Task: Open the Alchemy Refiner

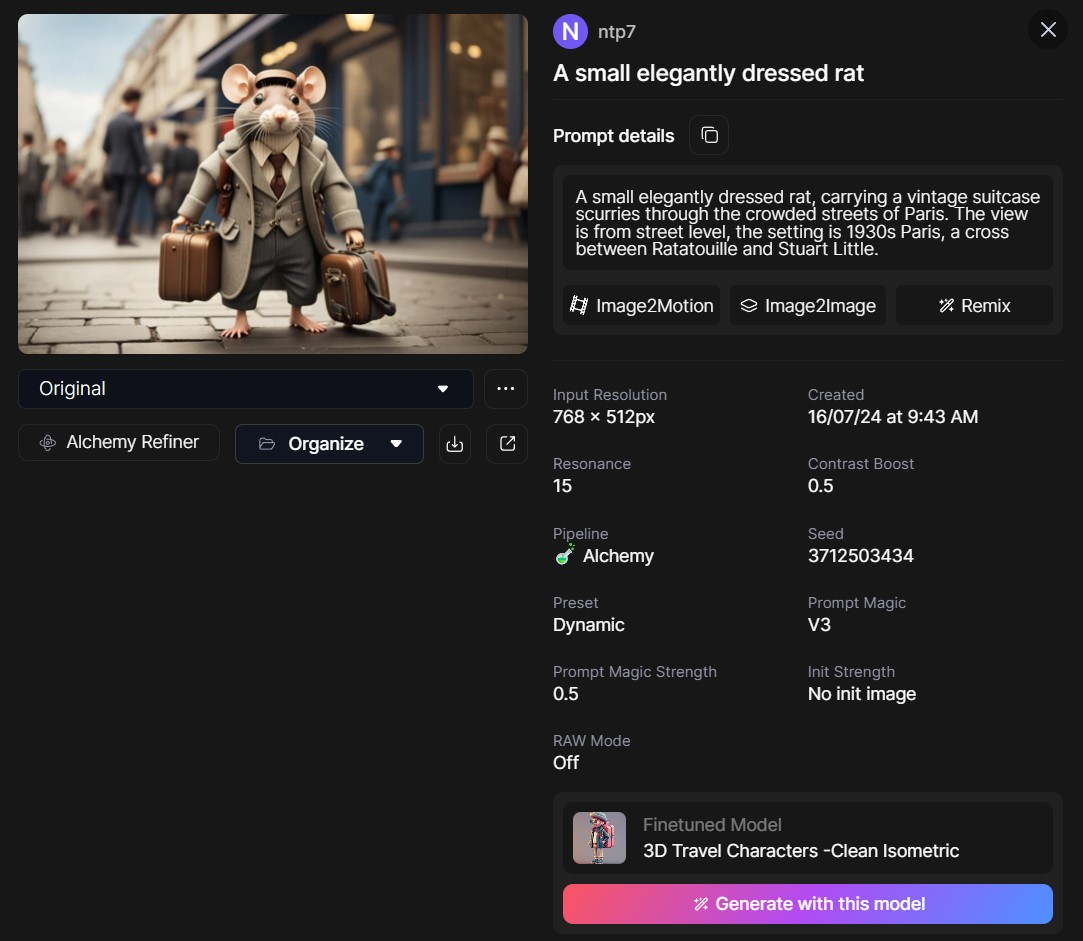Action: tap(119, 442)
